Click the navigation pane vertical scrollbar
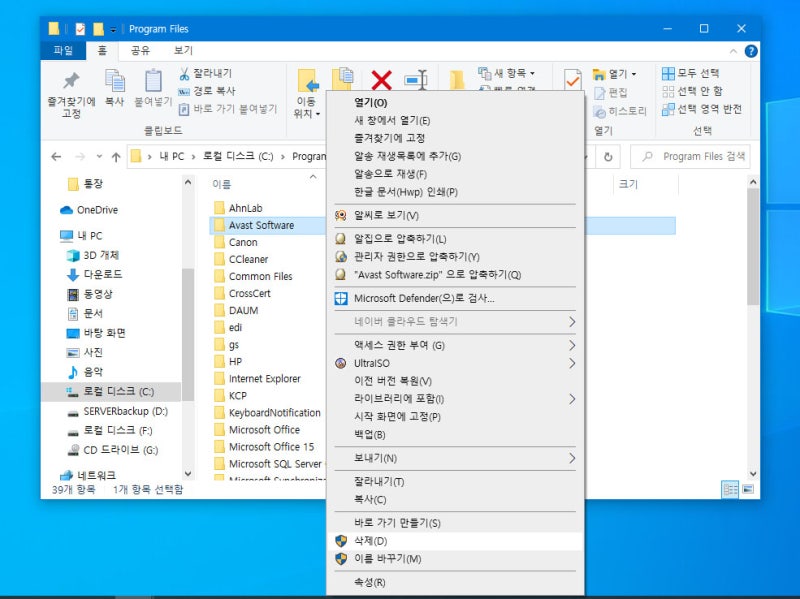Screen dimensions: 800x599 pyautogui.click(x=188, y=334)
